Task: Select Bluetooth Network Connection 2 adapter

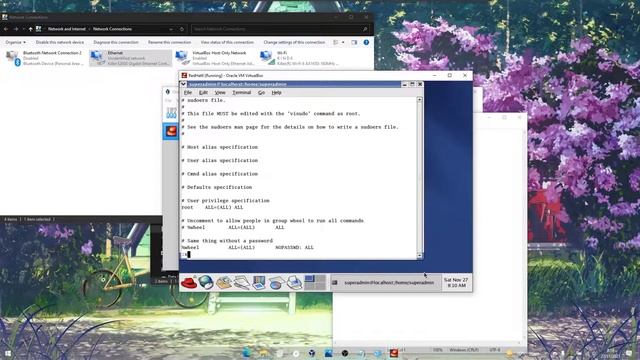Action: (44, 58)
